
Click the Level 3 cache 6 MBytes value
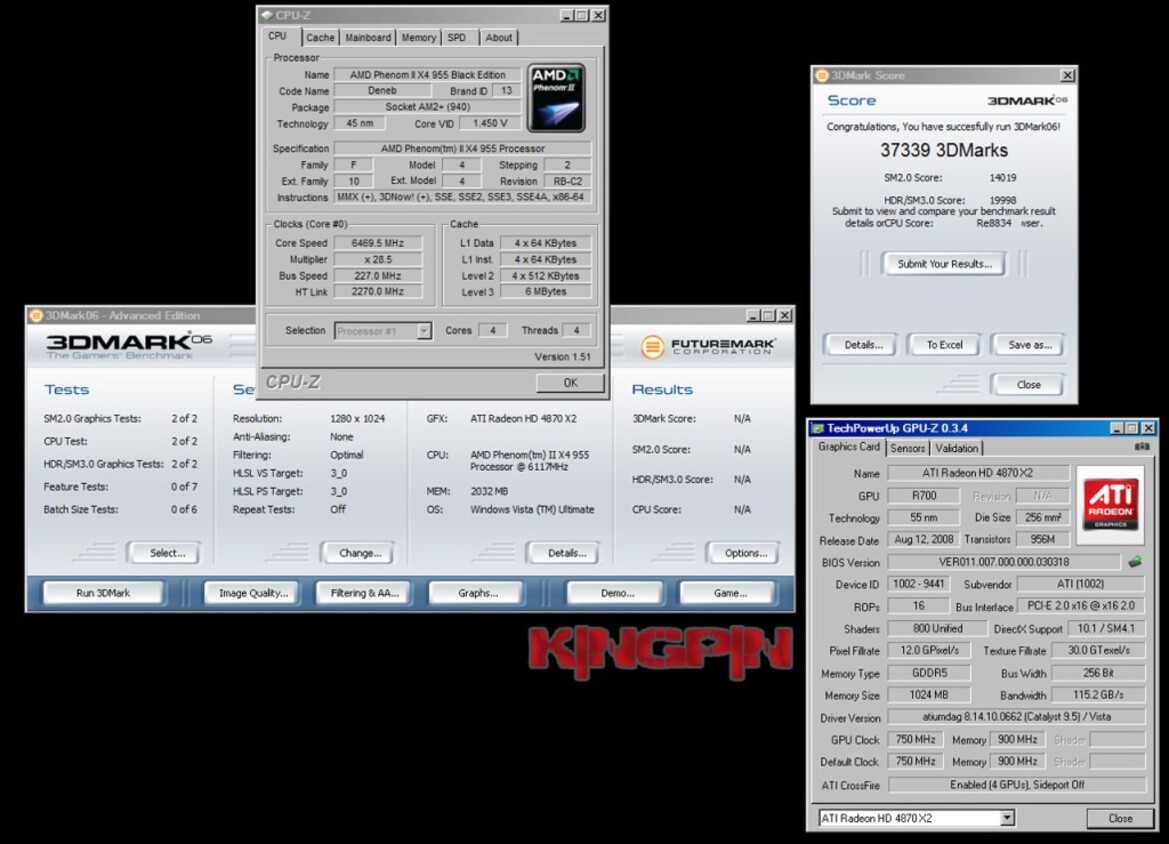pos(546,292)
